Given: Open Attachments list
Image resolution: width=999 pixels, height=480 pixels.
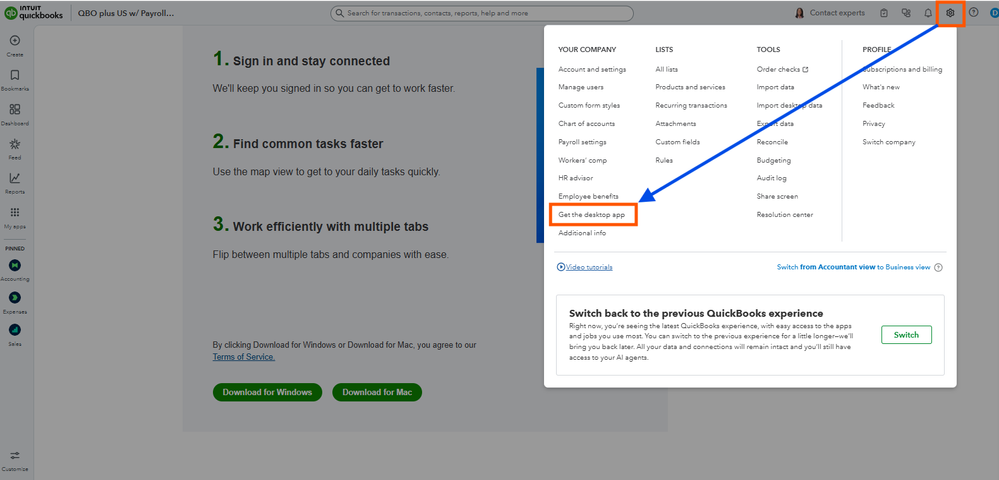Looking at the screenshot, I should [675, 124].
